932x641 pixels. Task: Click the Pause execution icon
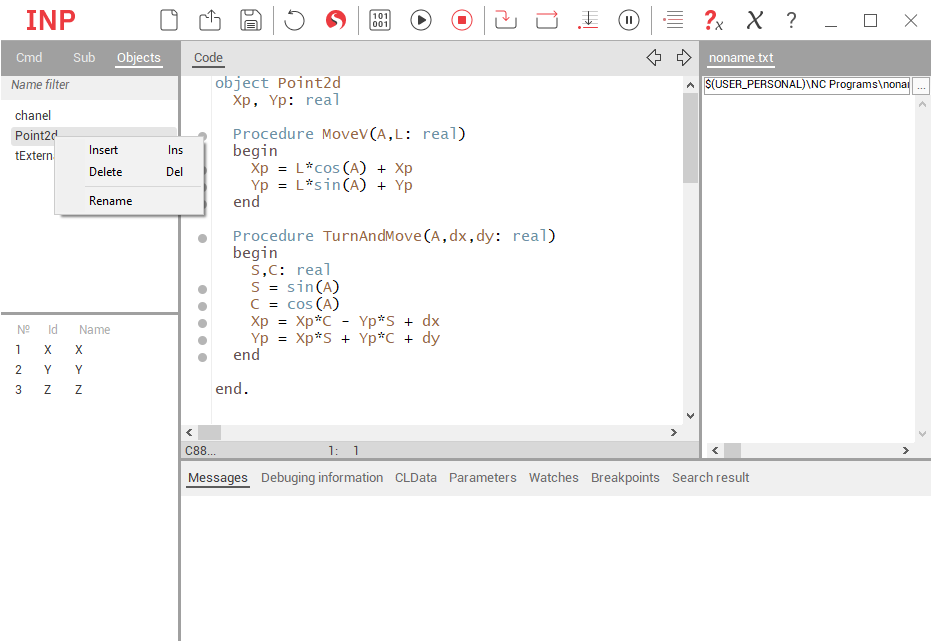[x=629, y=20]
